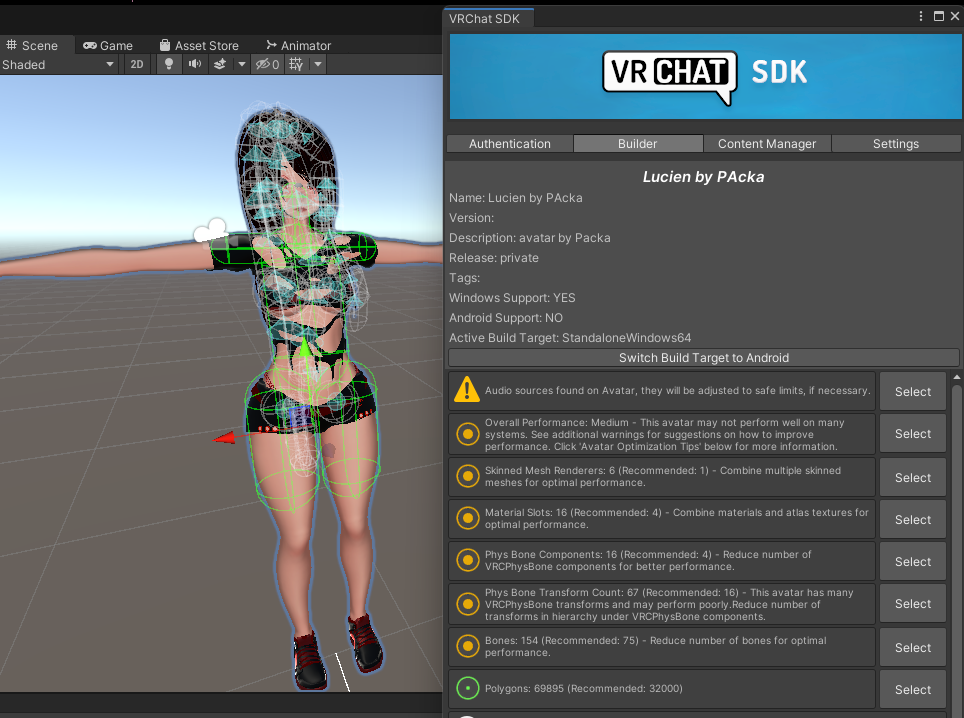Screen dimensions: 964x718
Task: Open the Content Manager tab
Action: (767, 144)
